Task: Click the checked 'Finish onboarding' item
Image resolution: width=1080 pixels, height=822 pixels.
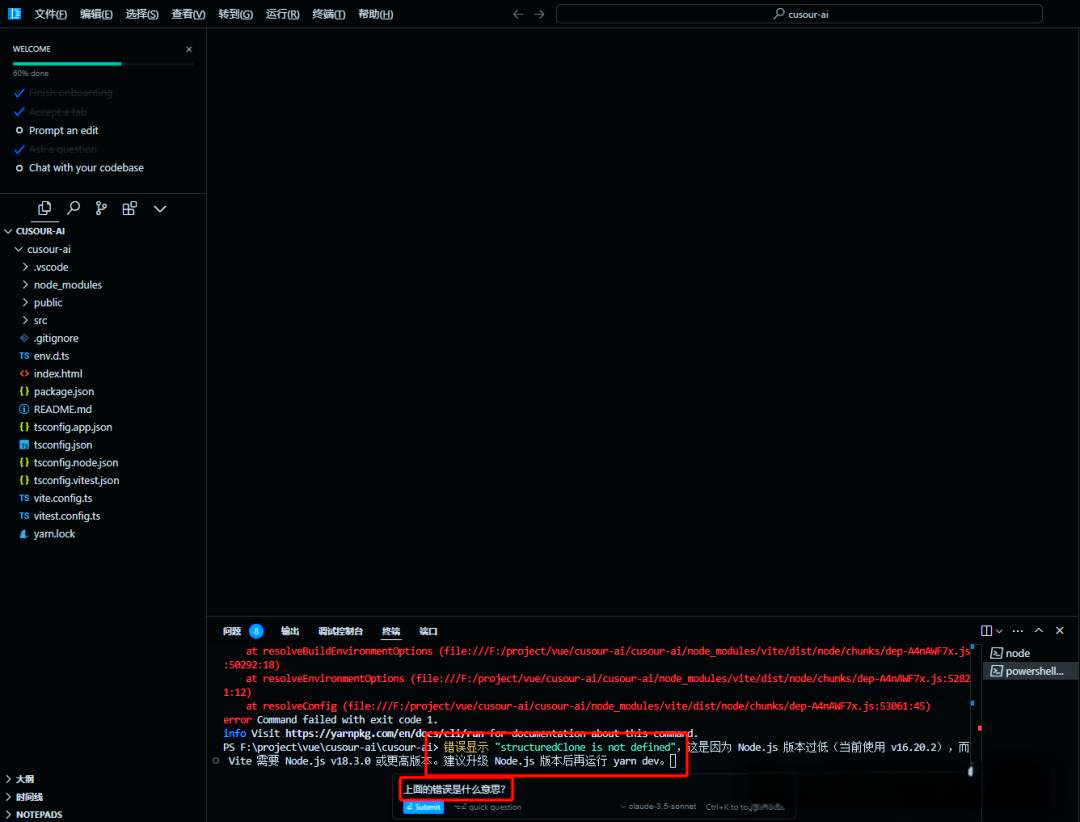Action: [x=70, y=93]
